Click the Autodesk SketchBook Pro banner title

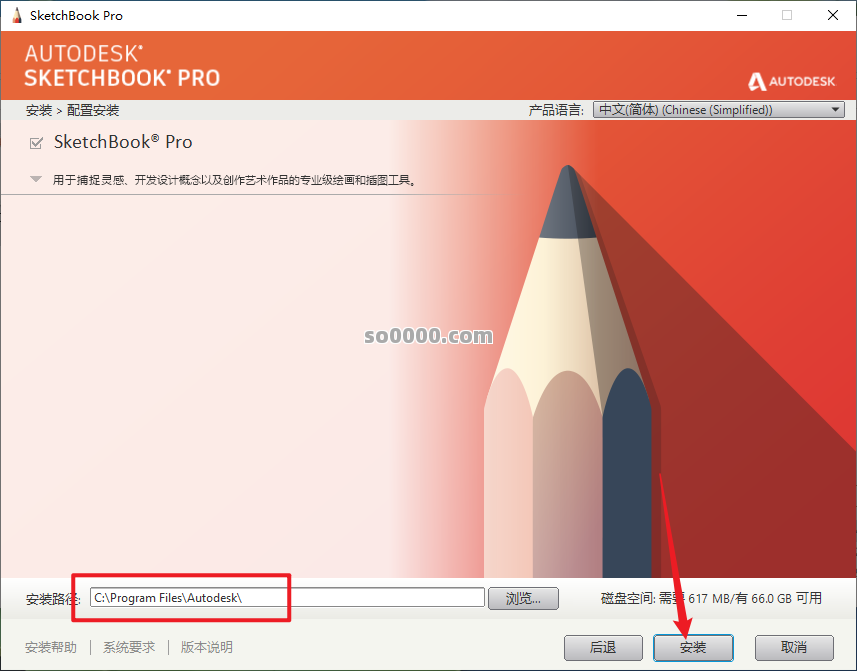(x=122, y=66)
